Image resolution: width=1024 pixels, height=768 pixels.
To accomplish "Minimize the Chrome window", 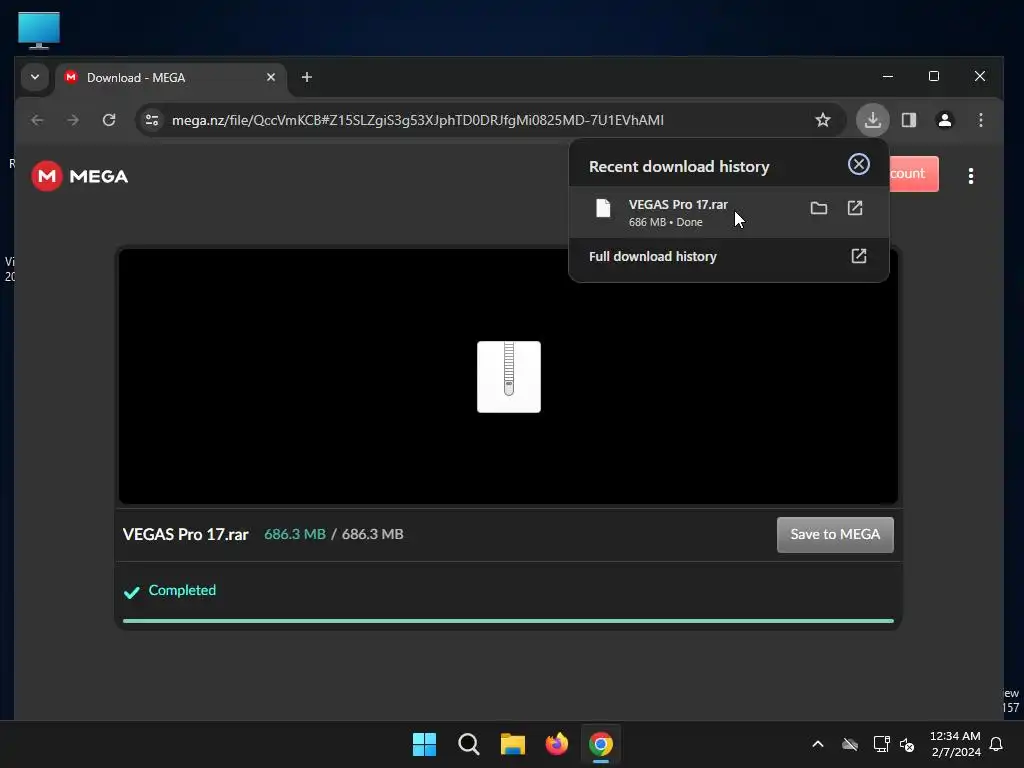I will pyautogui.click(x=888, y=76).
